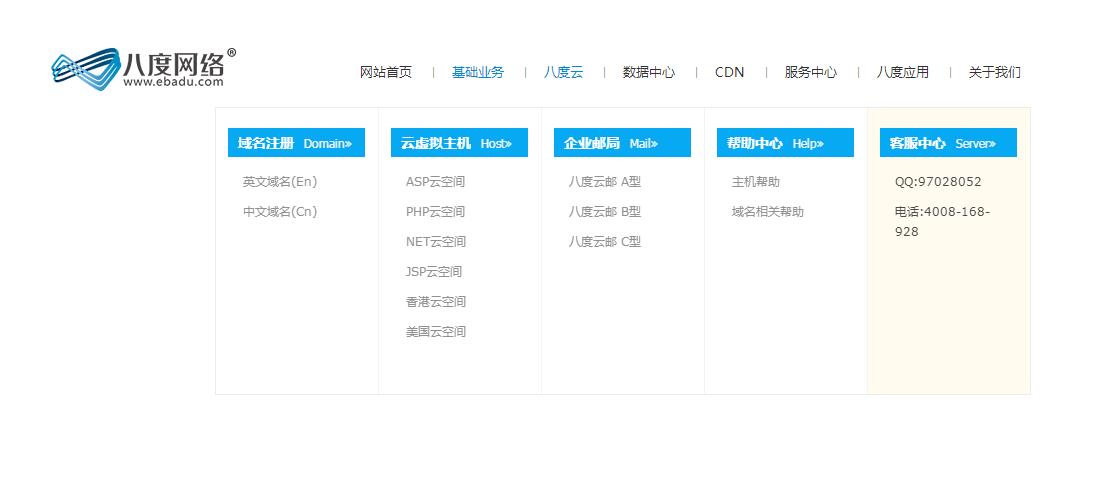Click QQ:97028052 contact text
Screen dimensions: 1115x487
pos(938,182)
